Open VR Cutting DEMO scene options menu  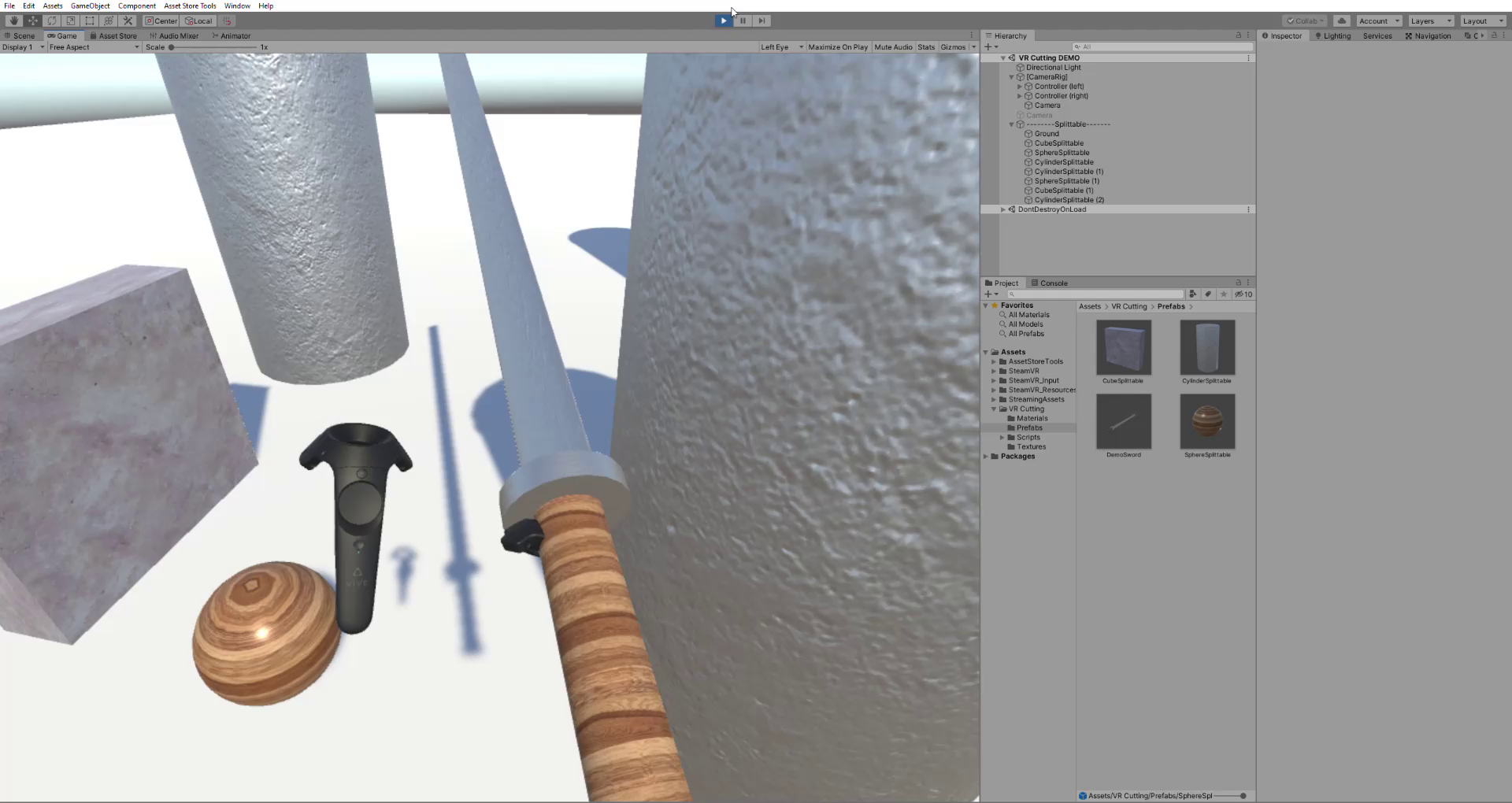coord(1248,57)
